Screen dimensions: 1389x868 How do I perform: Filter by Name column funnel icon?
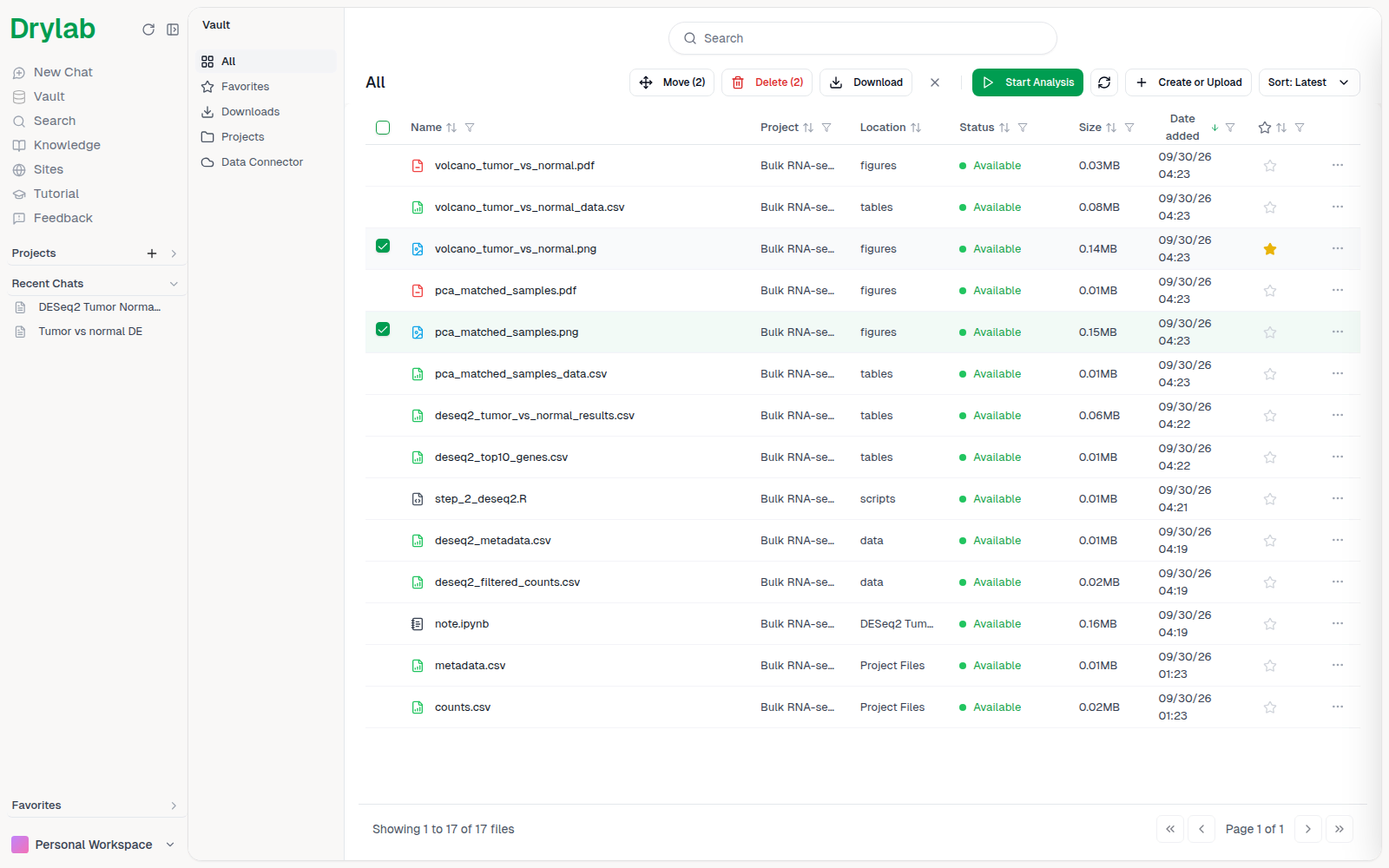(x=470, y=128)
